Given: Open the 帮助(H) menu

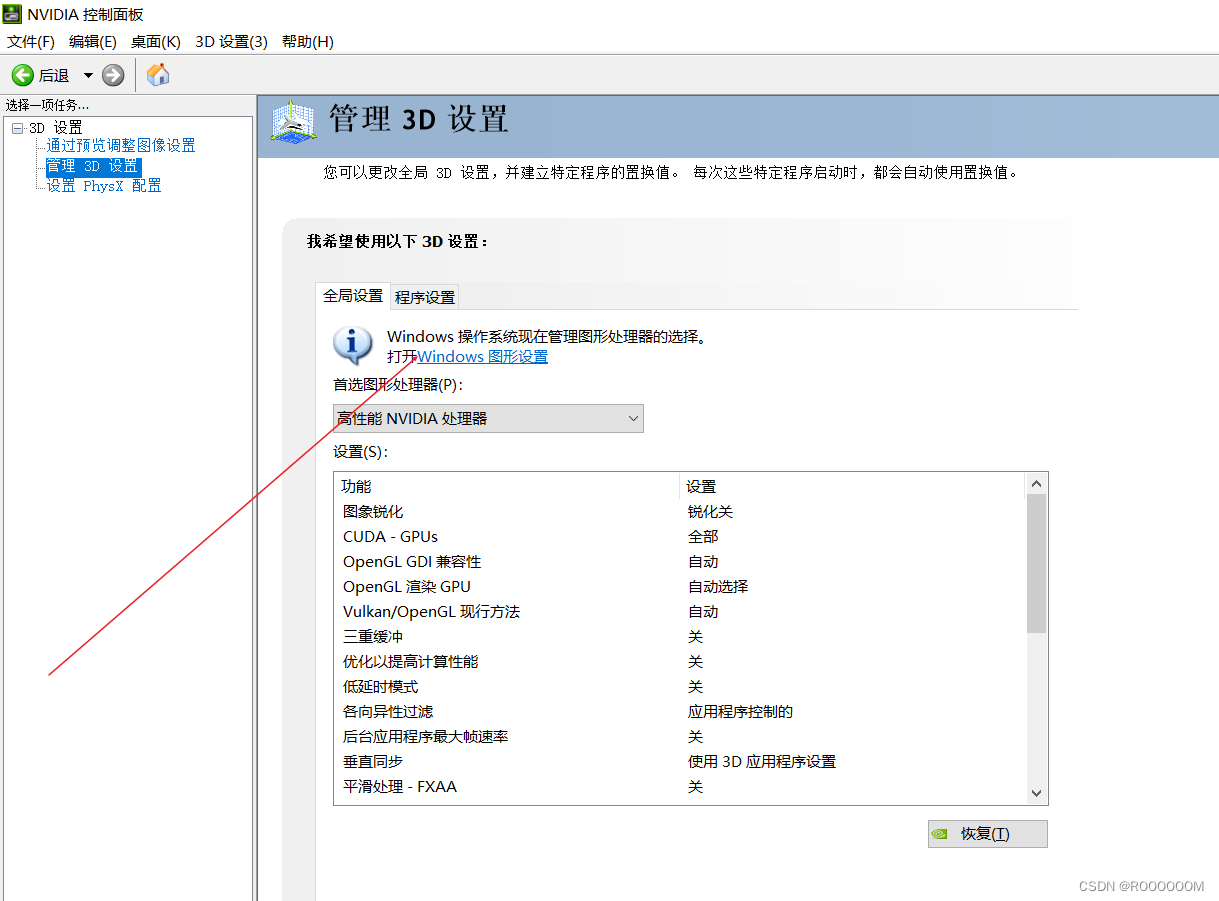Looking at the screenshot, I should 308,41.
